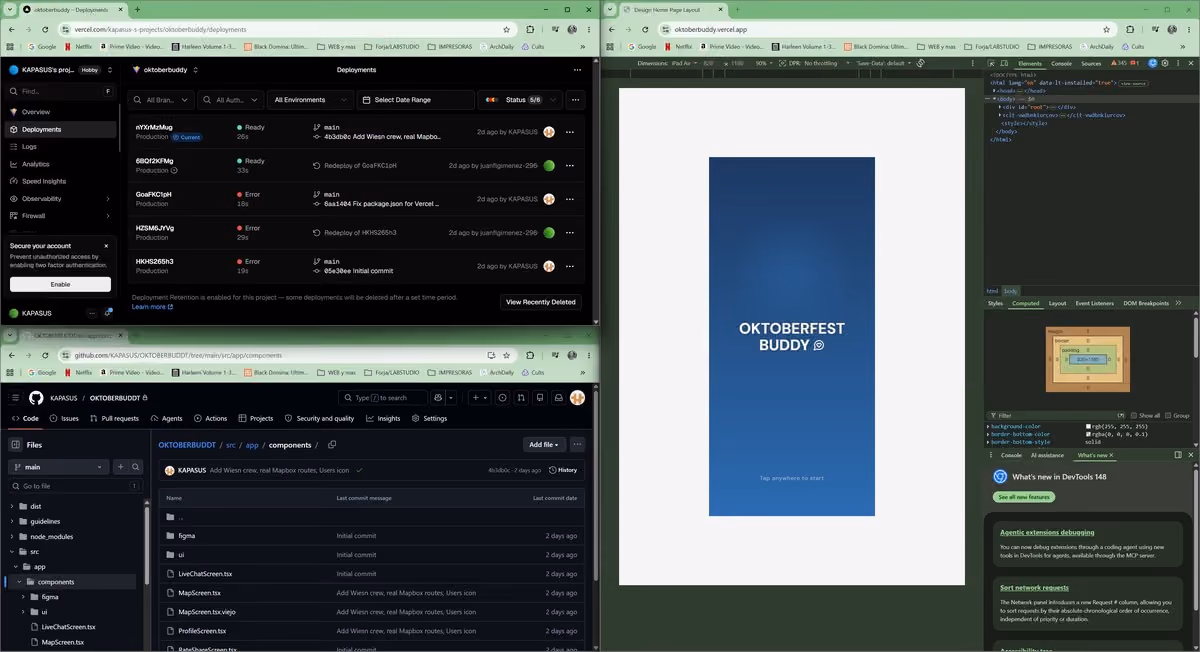1200x652 pixels.
Task: Open the GitHub Copilot icon
Action: (438, 397)
